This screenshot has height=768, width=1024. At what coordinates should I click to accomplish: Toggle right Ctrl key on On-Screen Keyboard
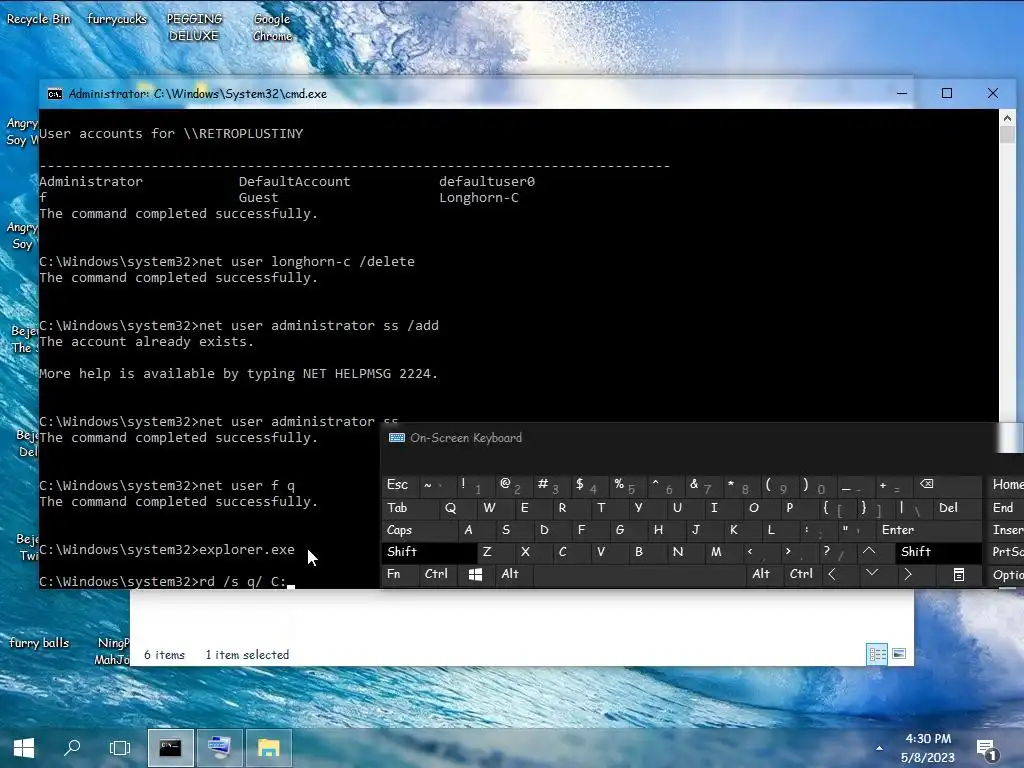[x=801, y=574]
